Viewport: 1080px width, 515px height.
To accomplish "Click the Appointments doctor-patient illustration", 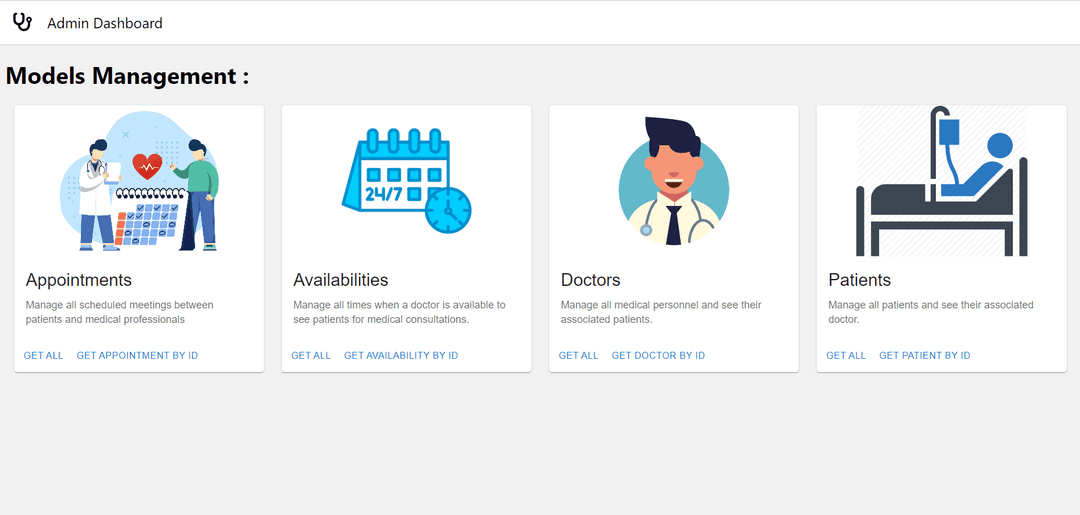I will 139,181.
